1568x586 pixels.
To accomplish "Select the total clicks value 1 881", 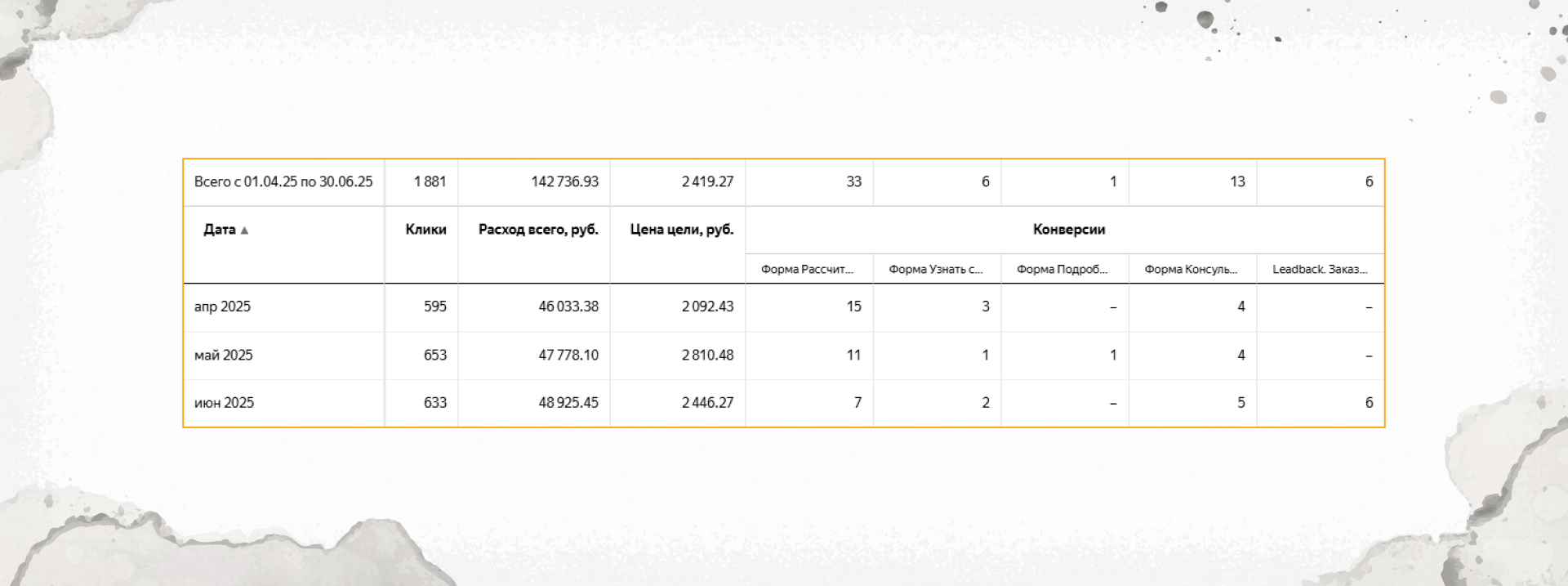I will pyautogui.click(x=430, y=181).
